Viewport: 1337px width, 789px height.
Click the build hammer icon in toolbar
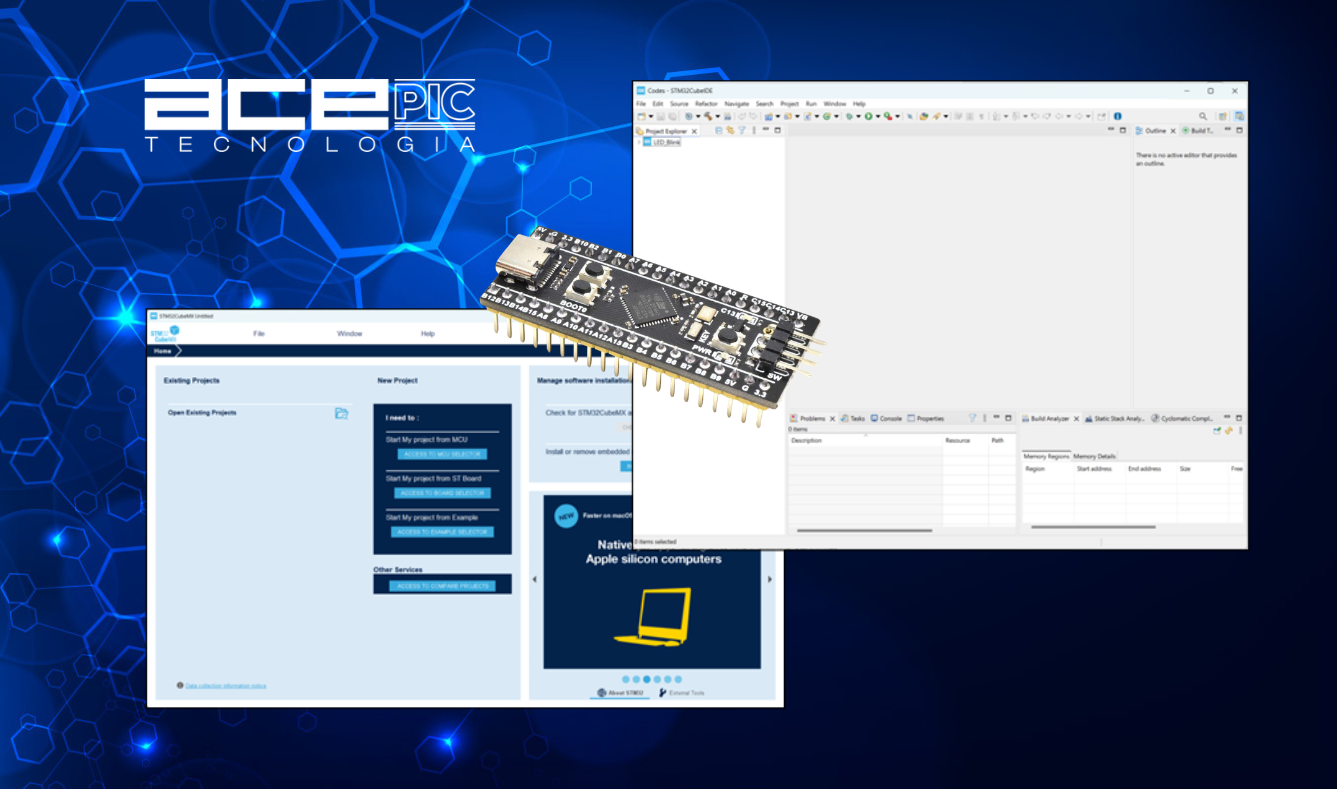coord(706,117)
